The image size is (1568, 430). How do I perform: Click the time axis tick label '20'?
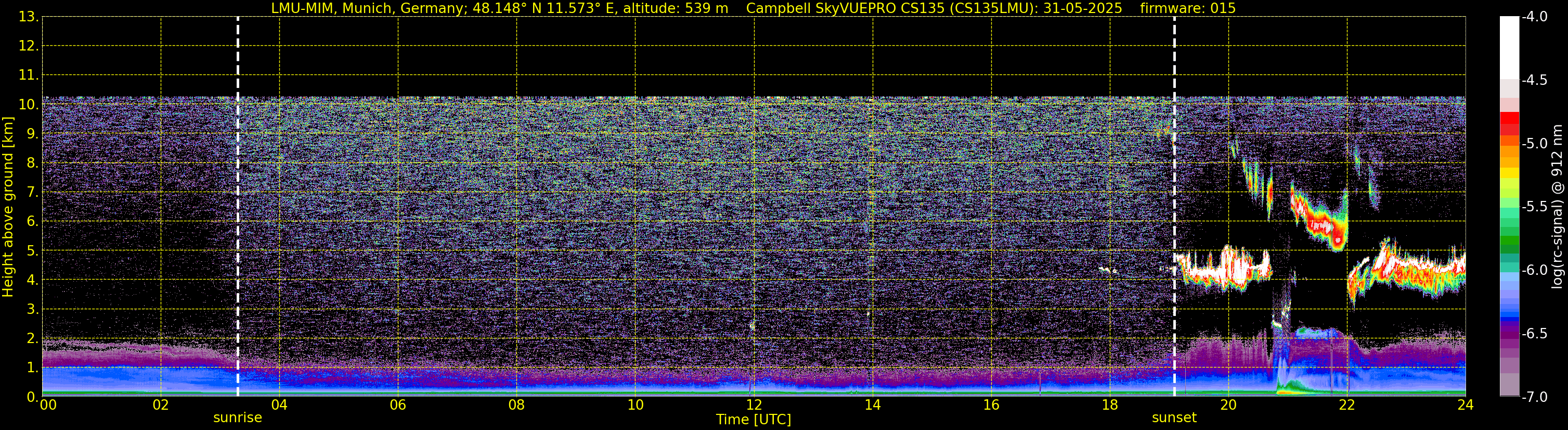1228,405
